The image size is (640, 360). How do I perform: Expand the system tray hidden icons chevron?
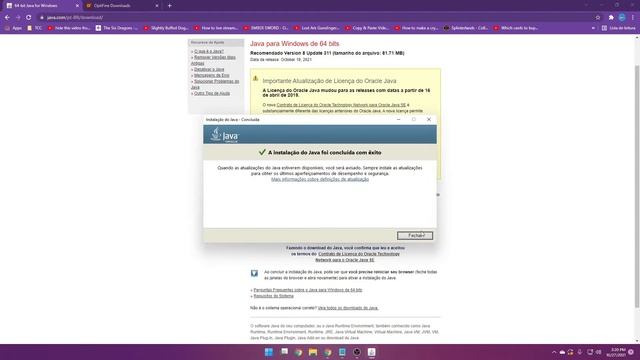(x=554, y=352)
